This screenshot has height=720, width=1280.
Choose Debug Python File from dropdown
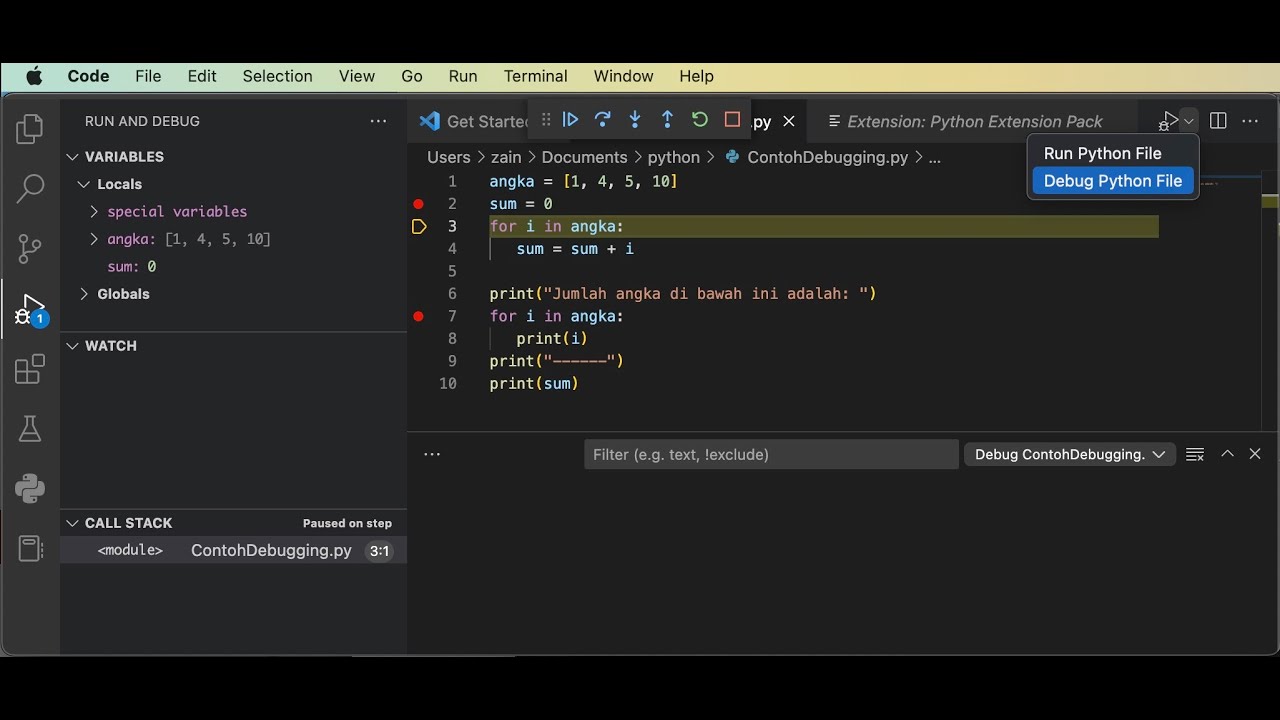[1112, 181]
